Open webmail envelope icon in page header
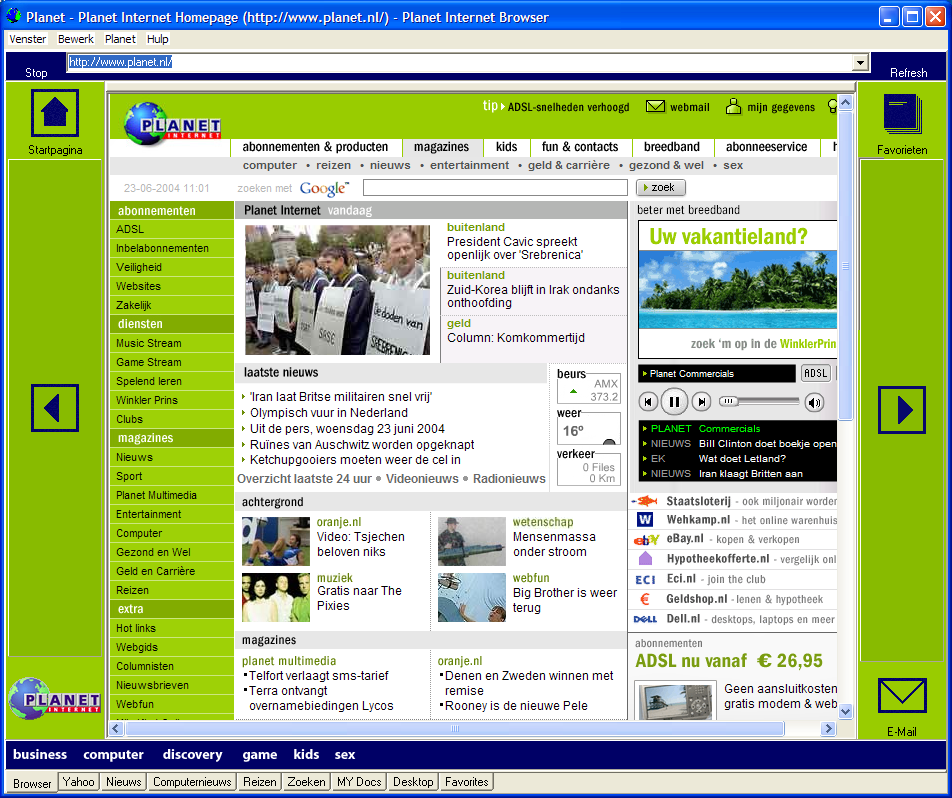Viewport: 952px width, 798px height. (x=655, y=107)
